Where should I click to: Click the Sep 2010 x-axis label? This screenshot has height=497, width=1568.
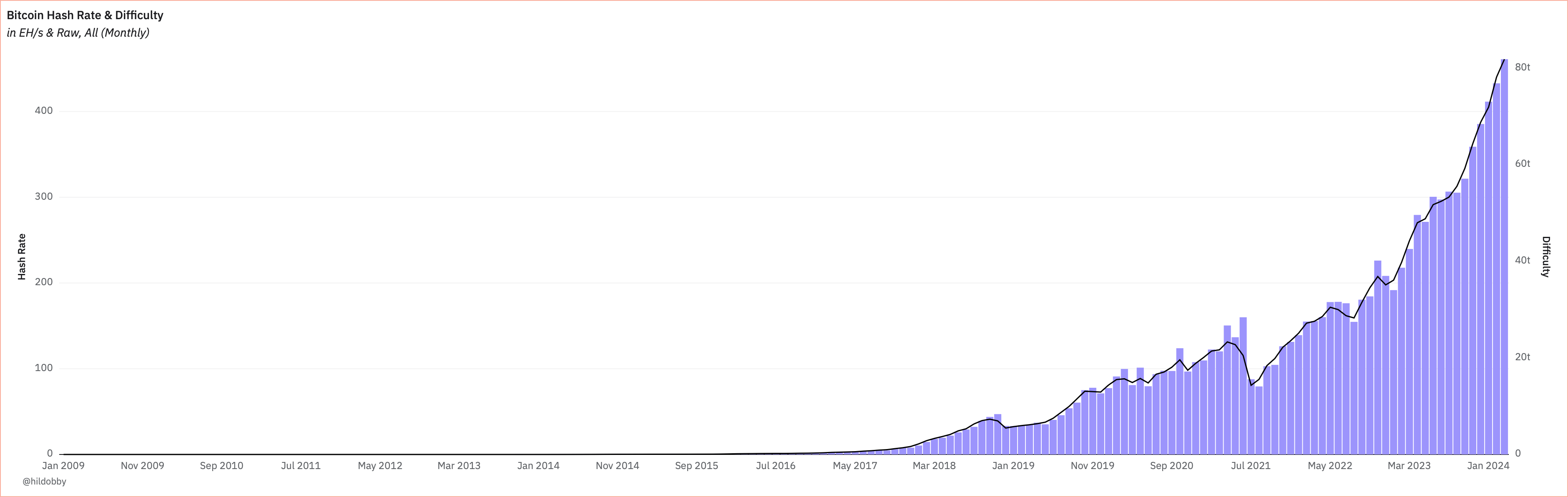tap(221, 466)
